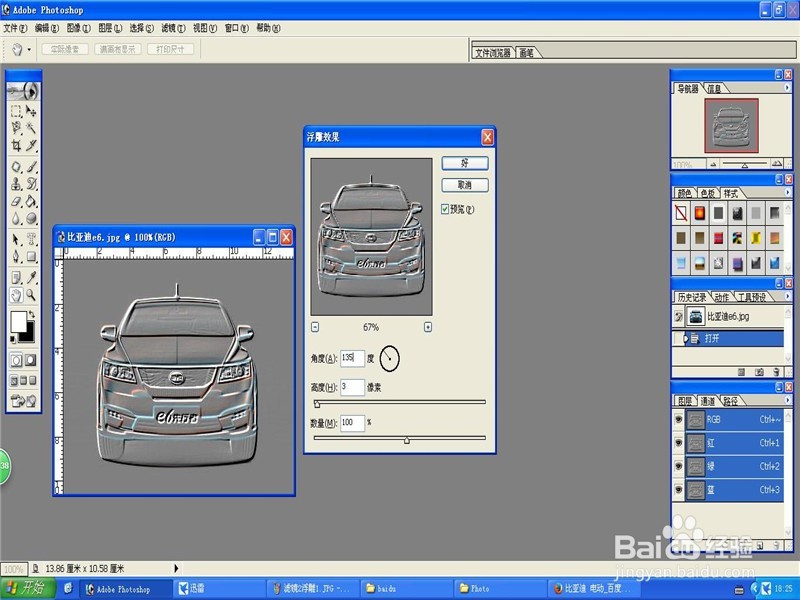Image resolution: width=800 pixels, height=600 pixels.
Task: Select the Pen tool
Action: (x=16, y=256)
